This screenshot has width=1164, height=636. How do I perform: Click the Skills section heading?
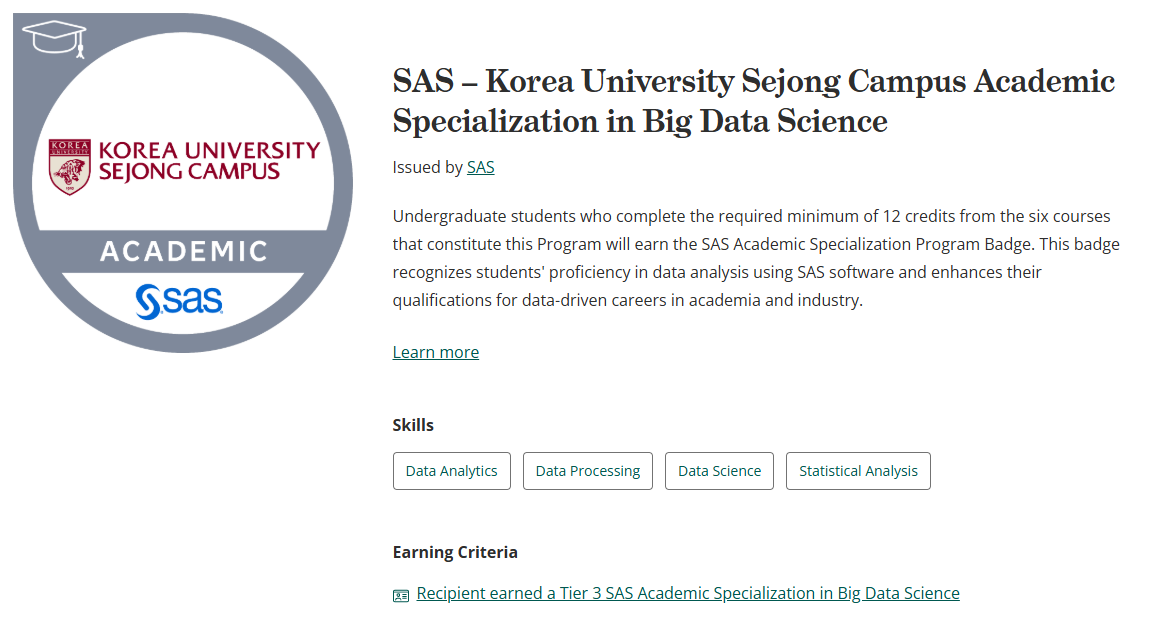(413, 425)
